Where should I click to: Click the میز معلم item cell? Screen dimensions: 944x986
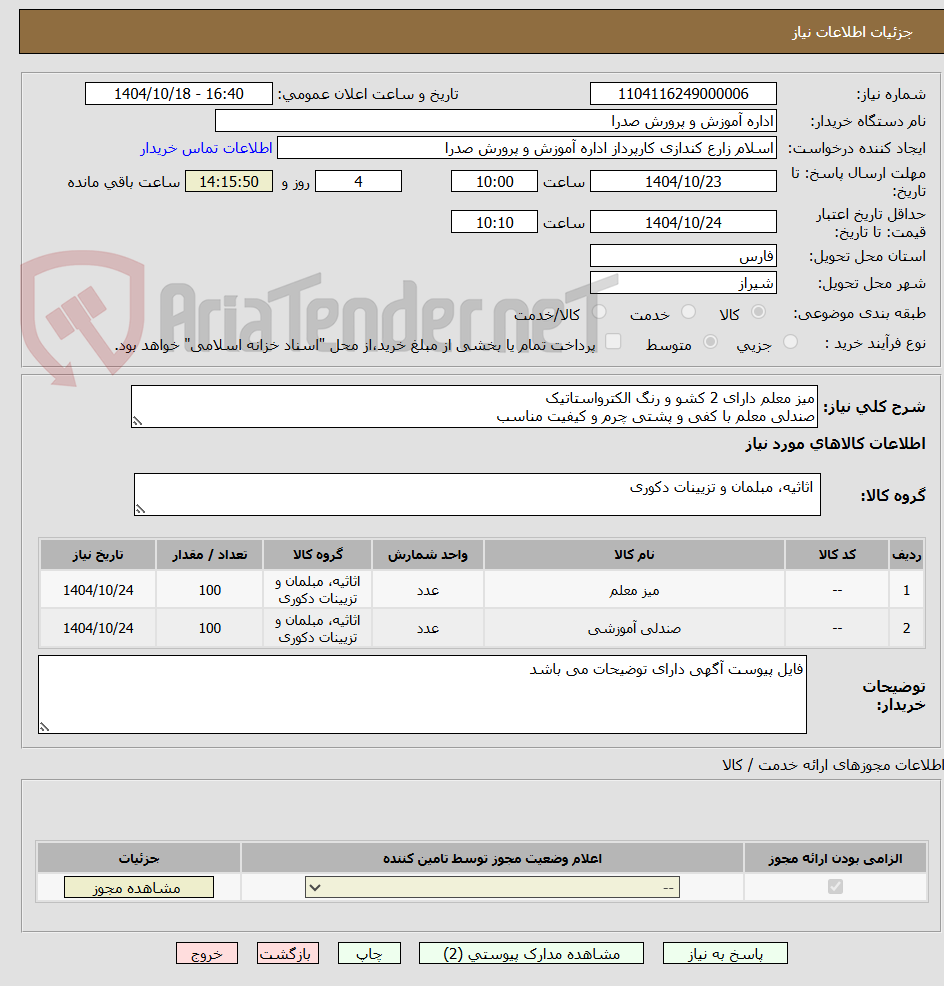tap(634, 590)
